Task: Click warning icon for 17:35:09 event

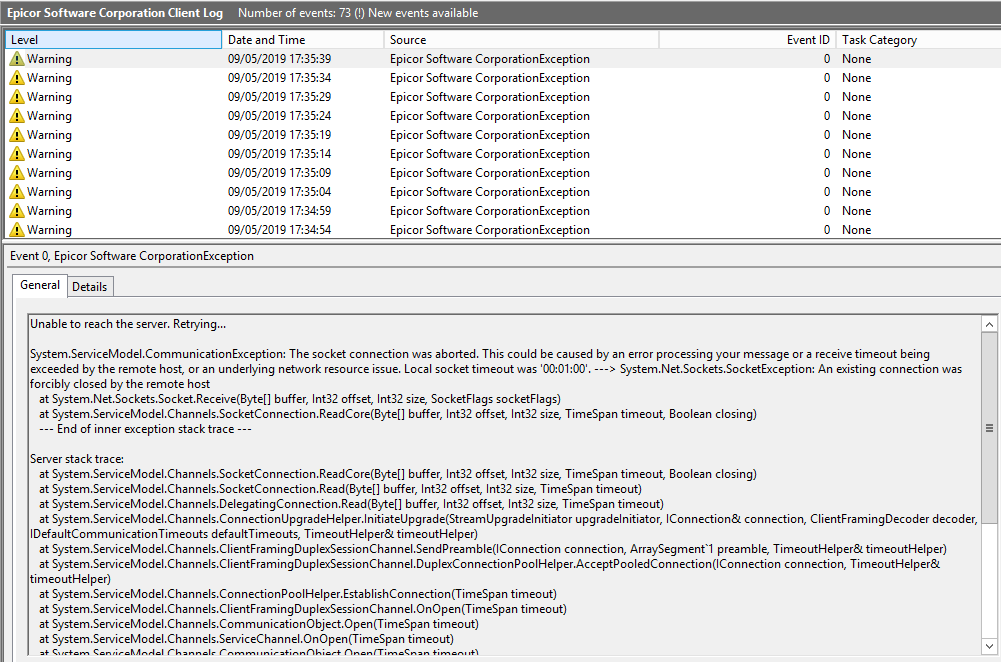Action: pyautogui.click(x=17, y=173)
